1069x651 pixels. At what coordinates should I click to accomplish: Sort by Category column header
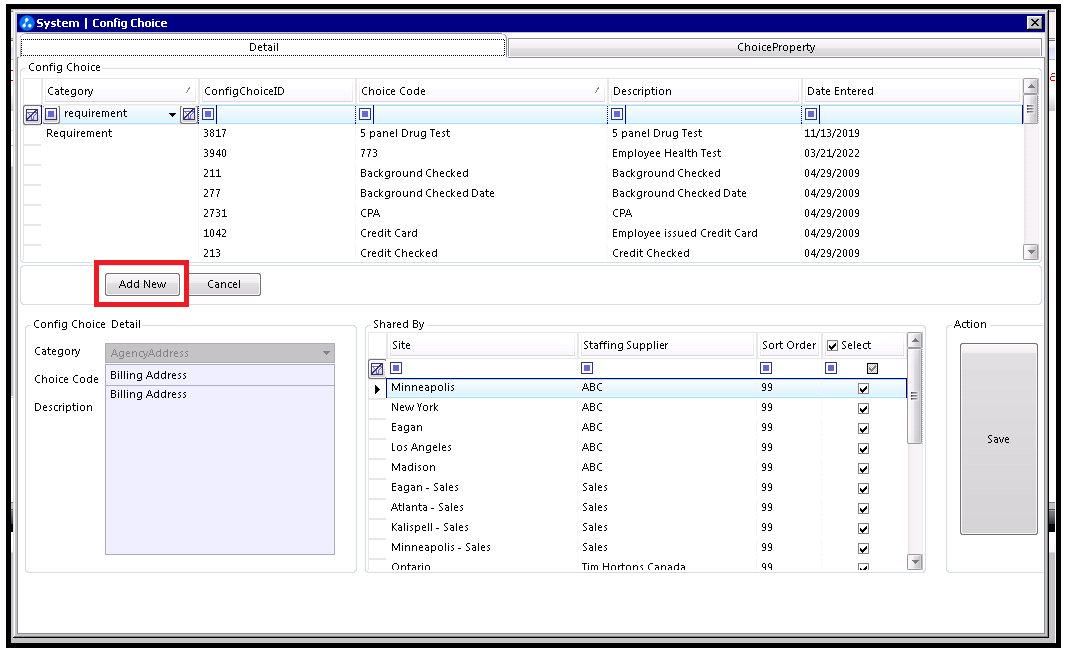120,91
